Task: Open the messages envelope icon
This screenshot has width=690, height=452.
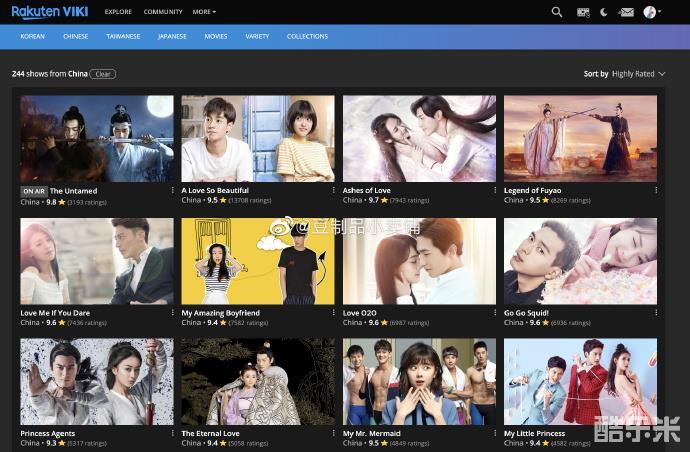Action: point(626,12)
